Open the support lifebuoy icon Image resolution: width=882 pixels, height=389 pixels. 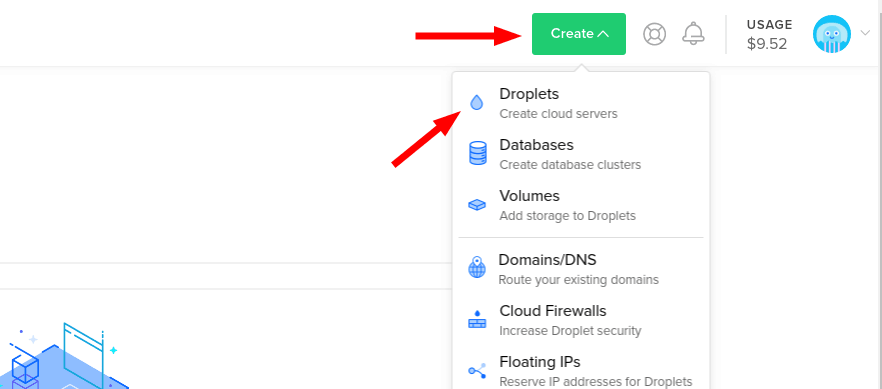pos(654,34)
